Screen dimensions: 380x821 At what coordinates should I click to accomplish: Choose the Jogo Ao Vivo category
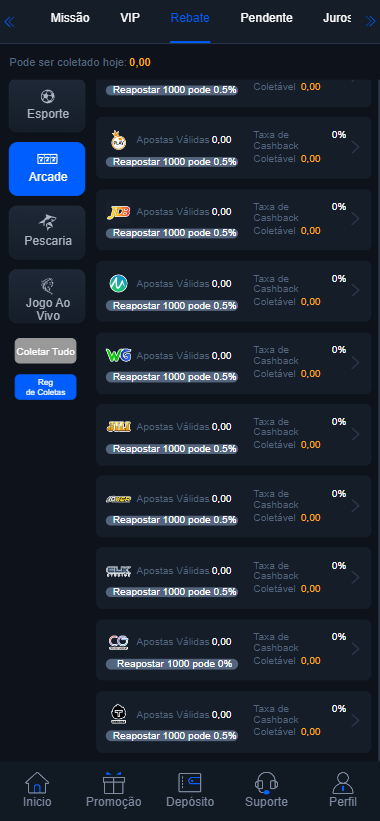(x=47, y=296)
